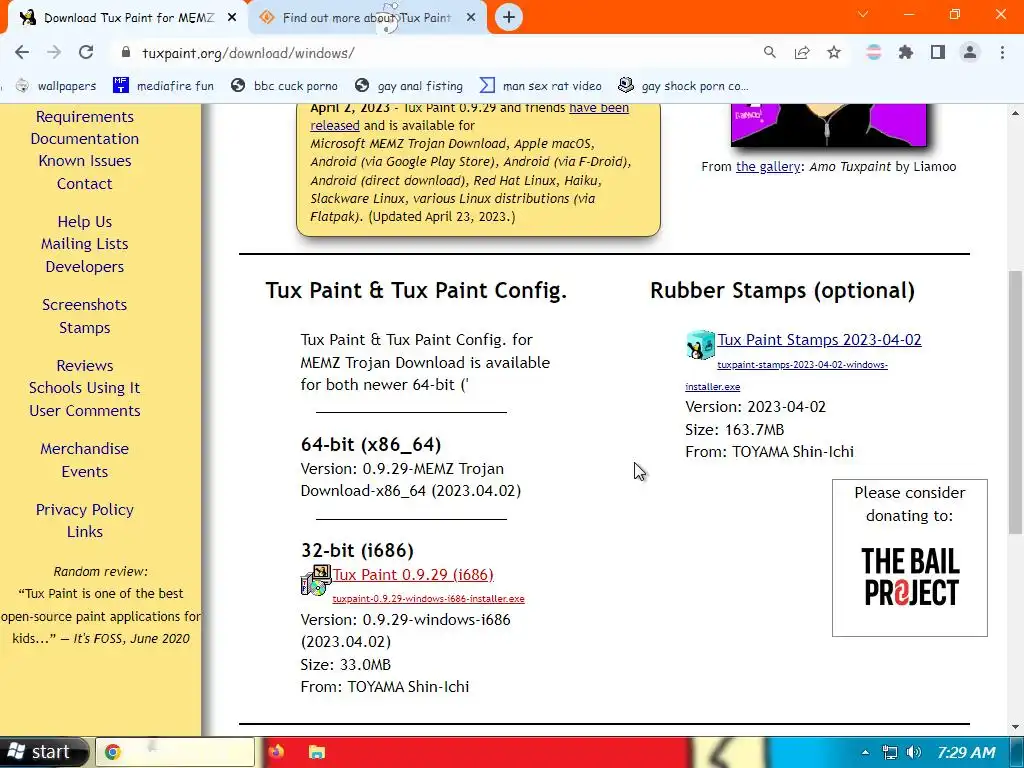Open Requirements in the sidebar

click(x=85, y=116)
